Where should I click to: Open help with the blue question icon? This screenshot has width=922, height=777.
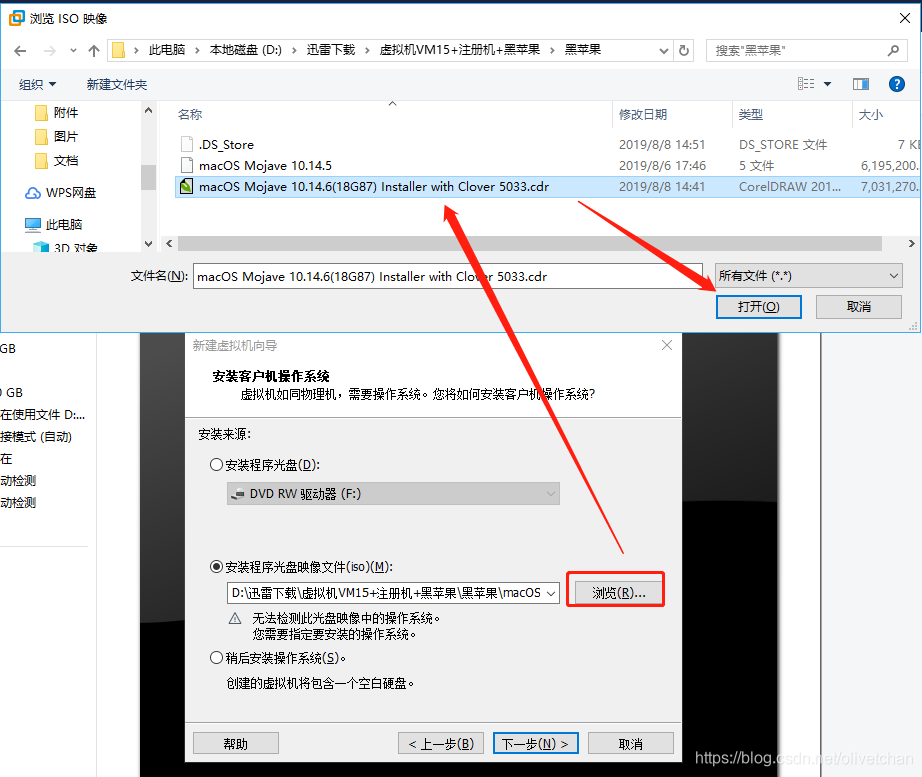896,84
